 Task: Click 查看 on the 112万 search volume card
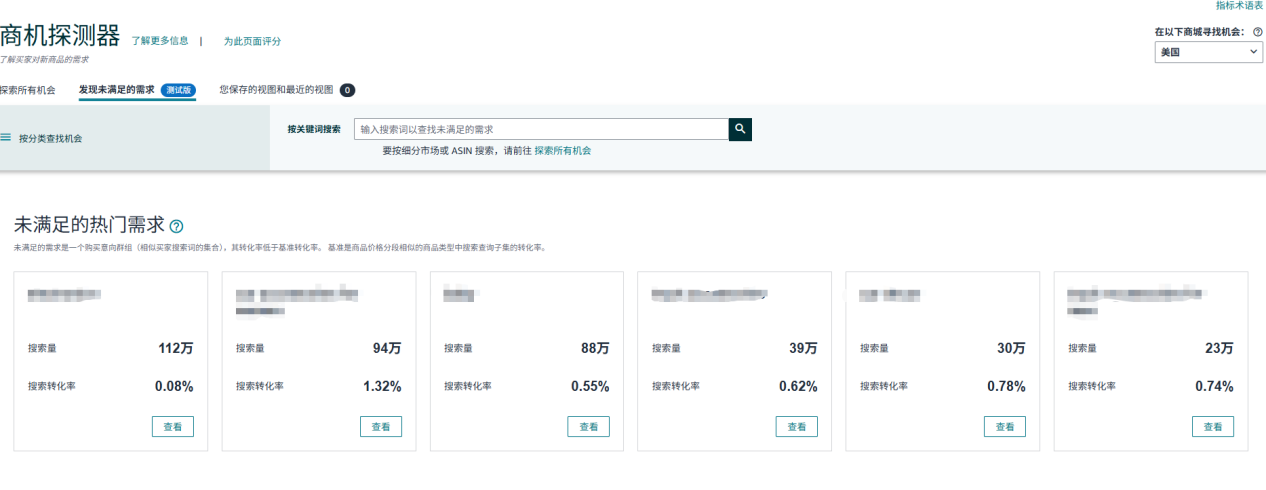coord(173,427)
